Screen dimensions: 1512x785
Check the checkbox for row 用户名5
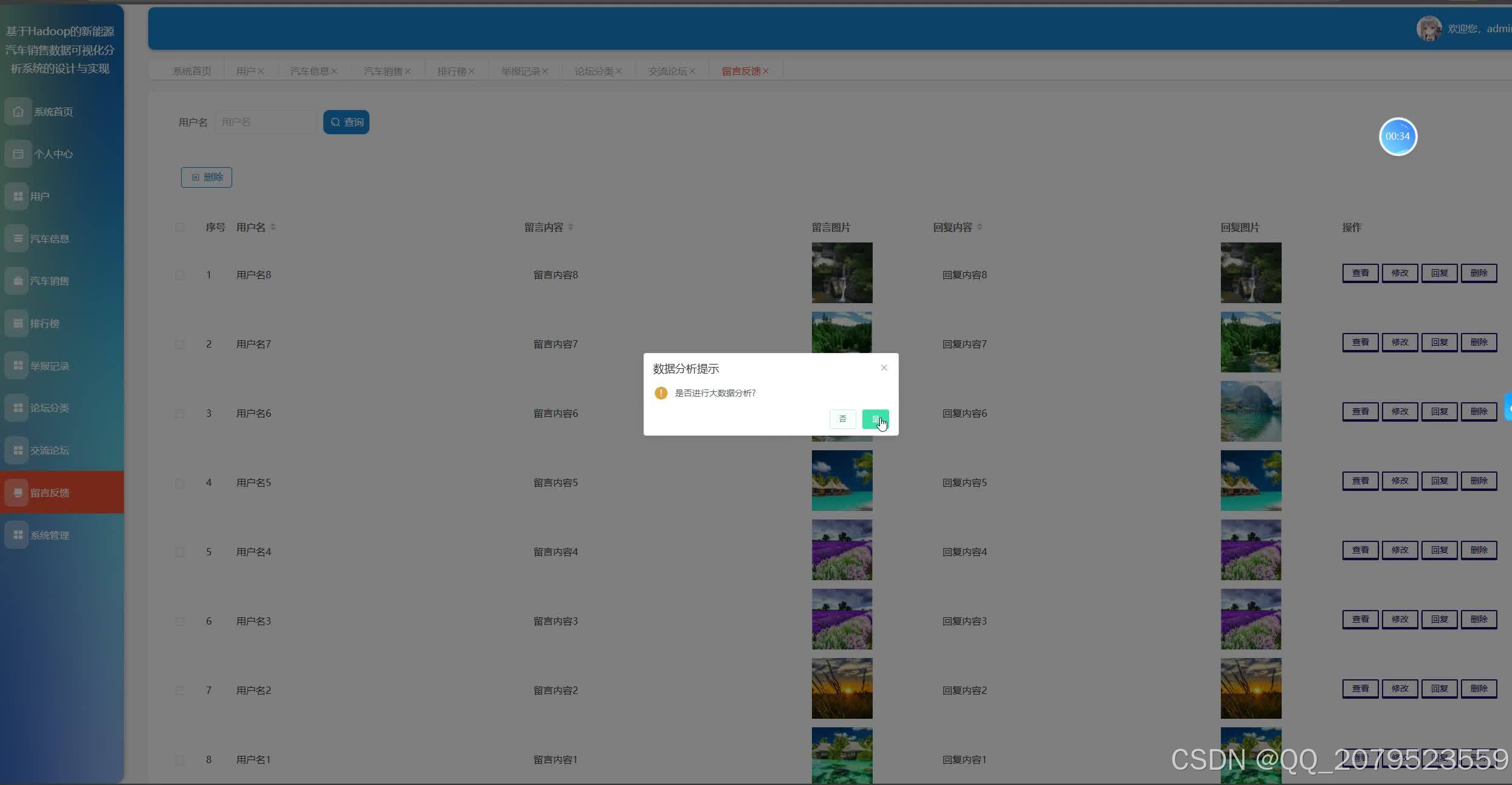pyautogui.click(x=180, y=482)
